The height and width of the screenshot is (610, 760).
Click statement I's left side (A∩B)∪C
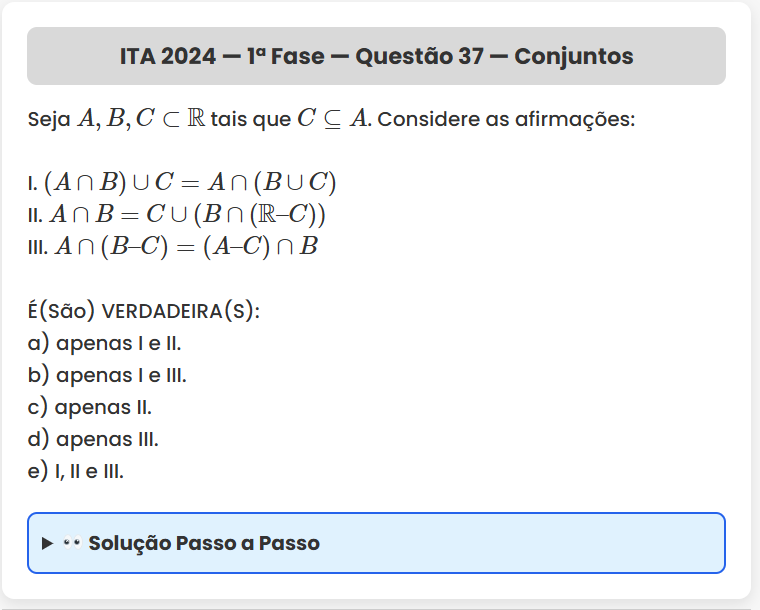pos(110,182)
